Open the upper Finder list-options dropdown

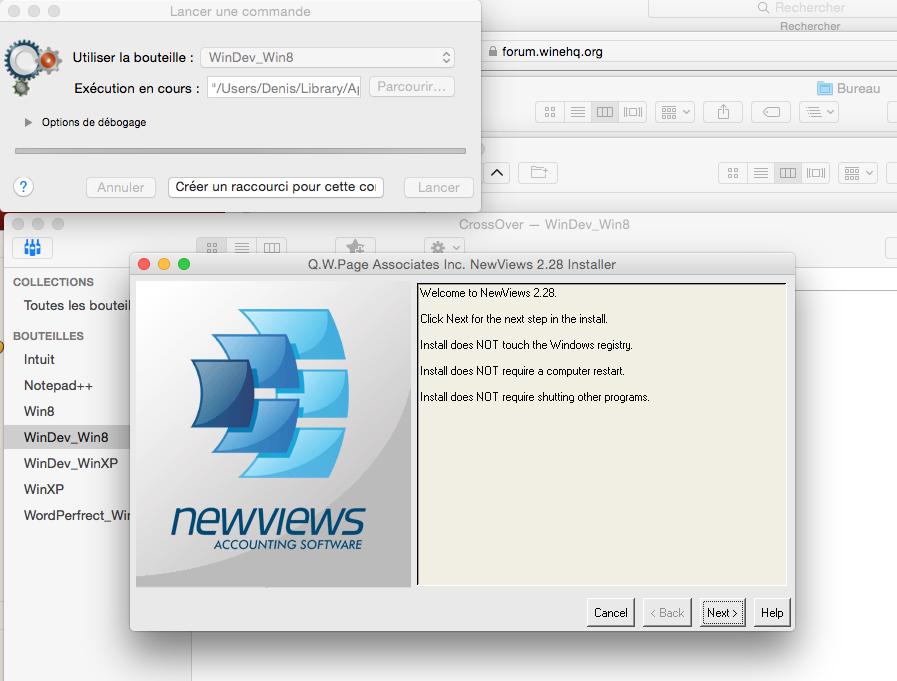[819, 112]
